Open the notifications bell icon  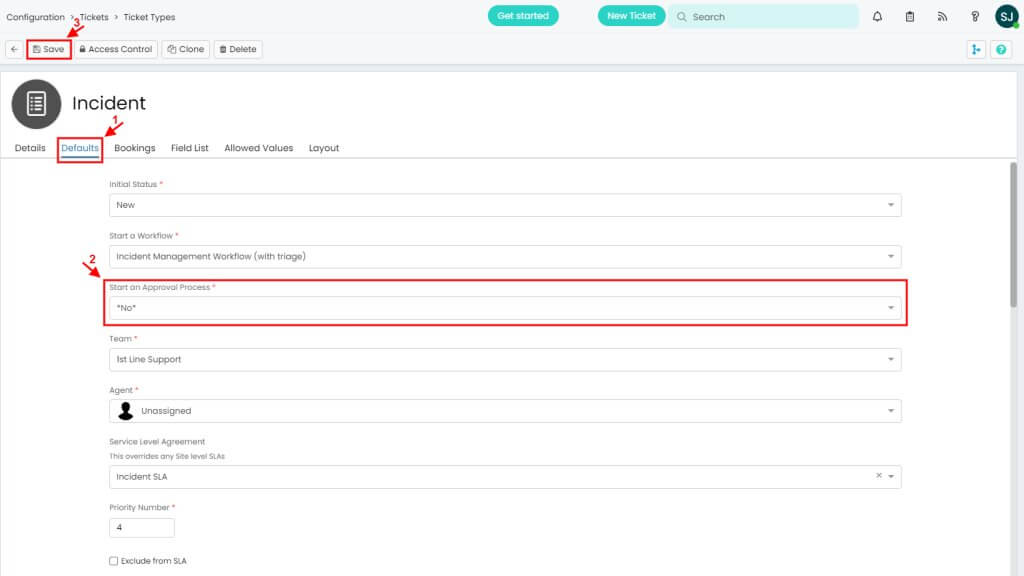(x=877, y=16)
